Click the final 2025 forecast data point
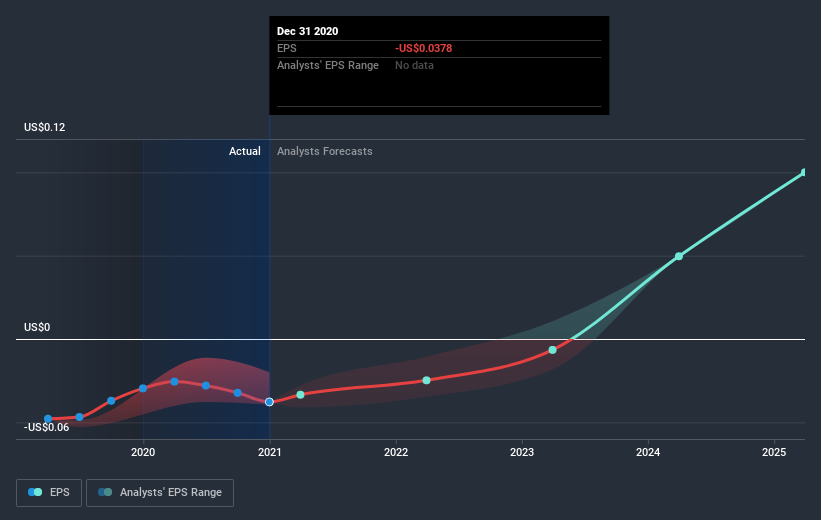The height and width of the screenshot is (520, 821). coord(804,172)
